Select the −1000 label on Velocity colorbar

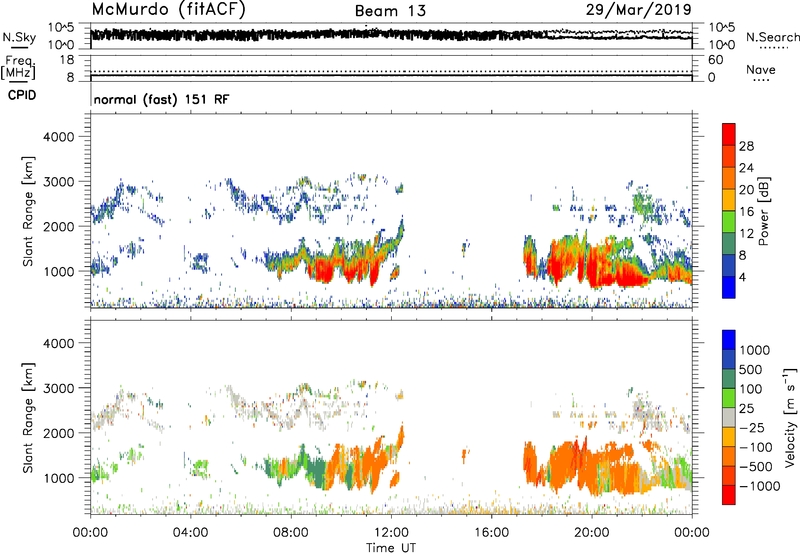pyautogui.click(x=759, y=486)
